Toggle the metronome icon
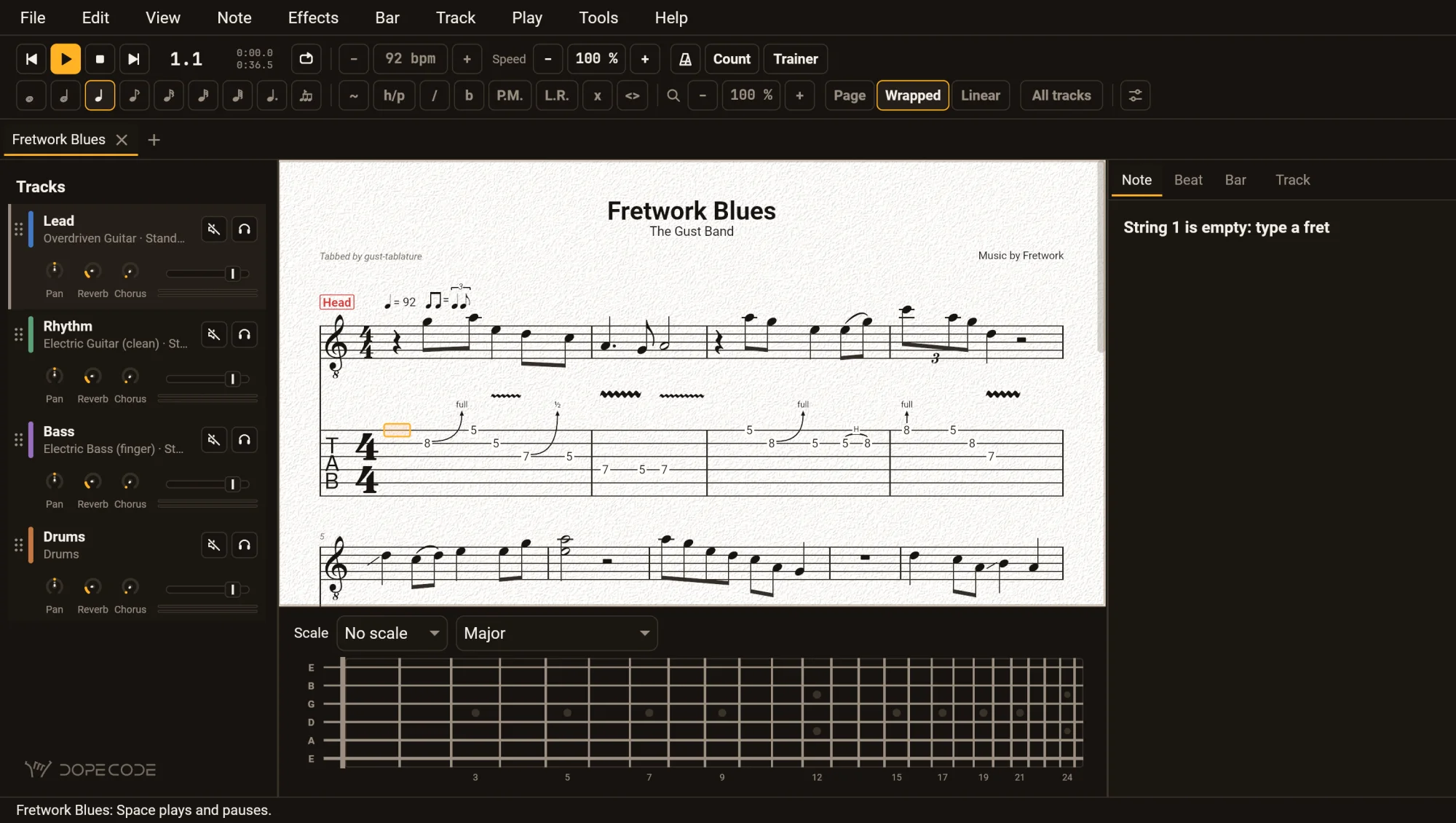This screenshot has height=823, width=1456. (685, 59)
